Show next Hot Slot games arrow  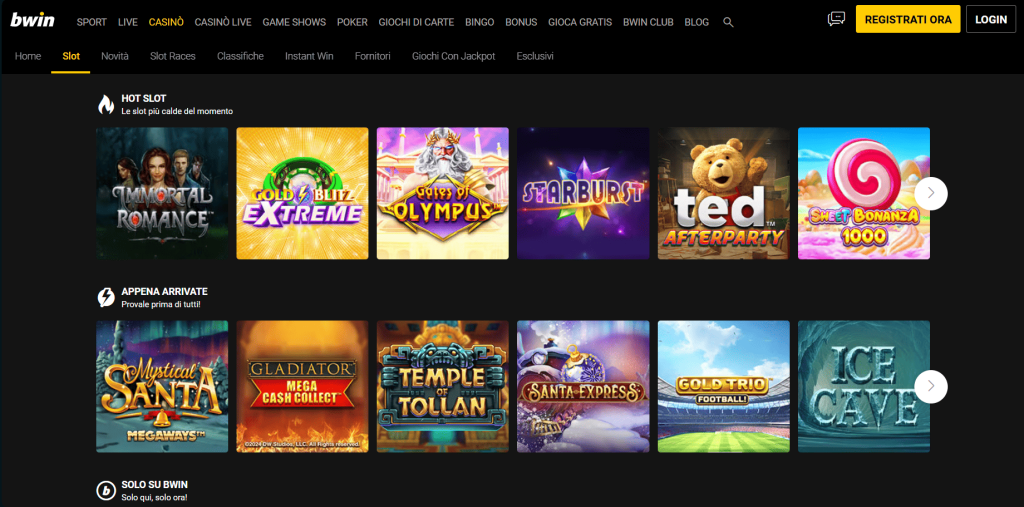(x=931, y=193)
